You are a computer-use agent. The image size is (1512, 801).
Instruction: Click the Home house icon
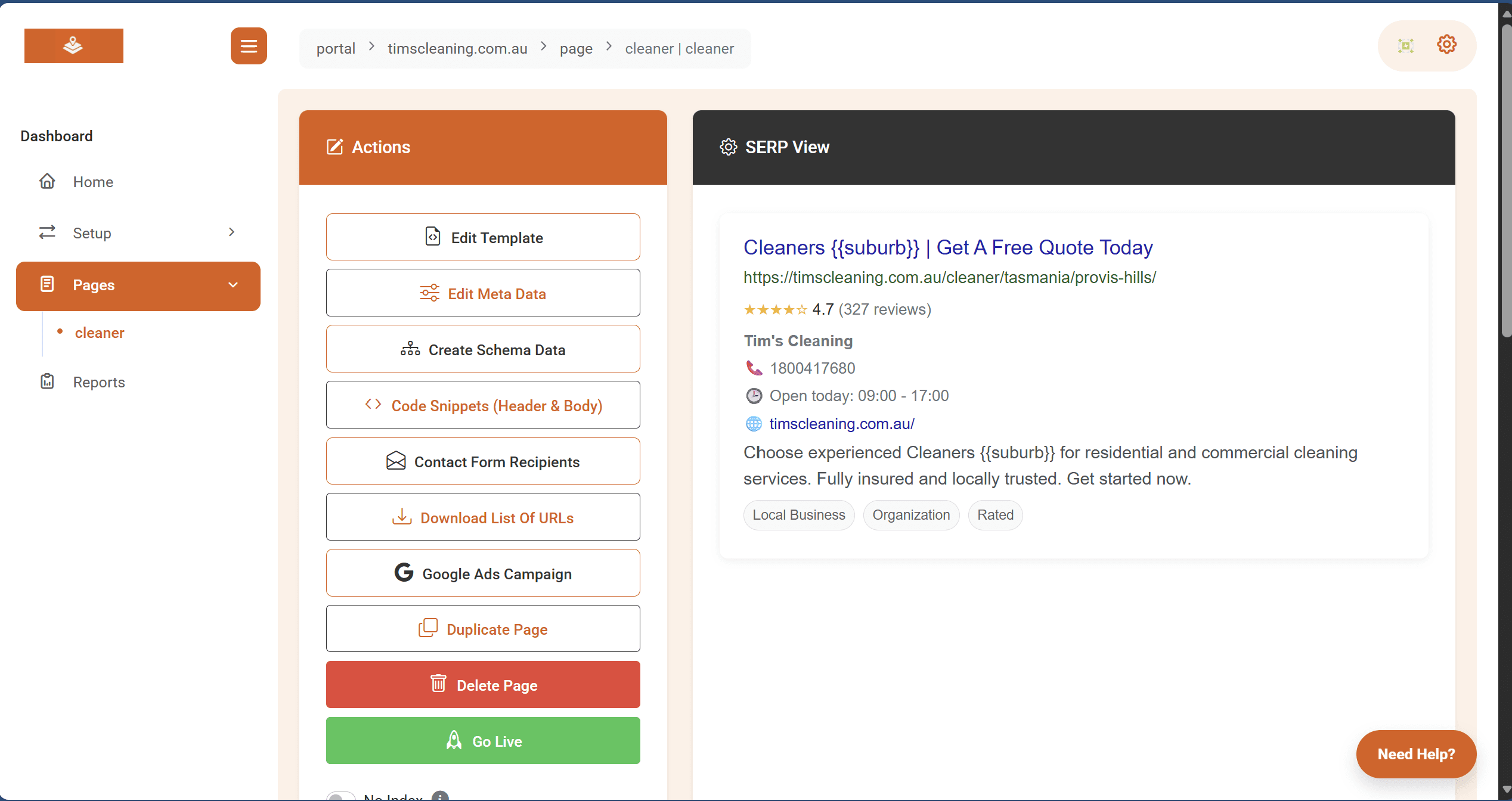(47, 181)
